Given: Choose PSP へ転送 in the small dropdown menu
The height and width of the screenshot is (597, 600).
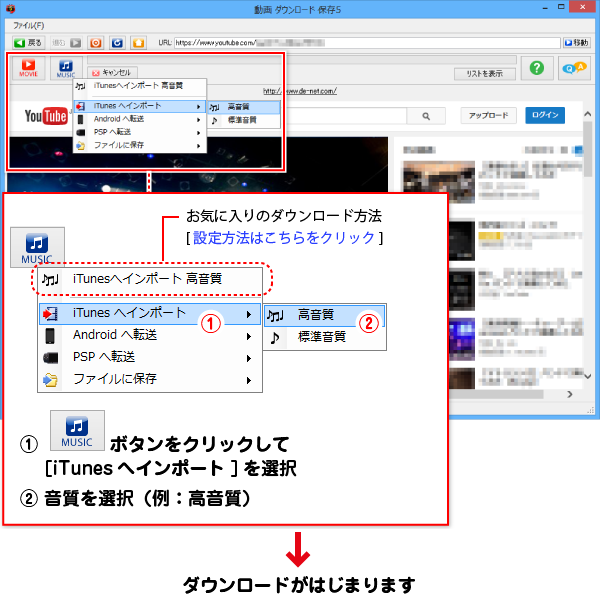Looking at the screenshot, I should pos(140,132).
